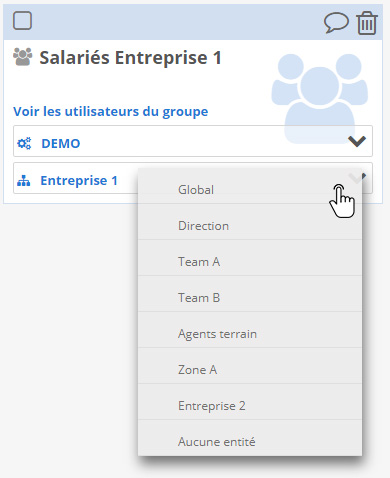The height and width of the screenshot is (478, 390).
Task: Open Voir les utilisateurs du groupe link
Action: [x=110, y=111]
